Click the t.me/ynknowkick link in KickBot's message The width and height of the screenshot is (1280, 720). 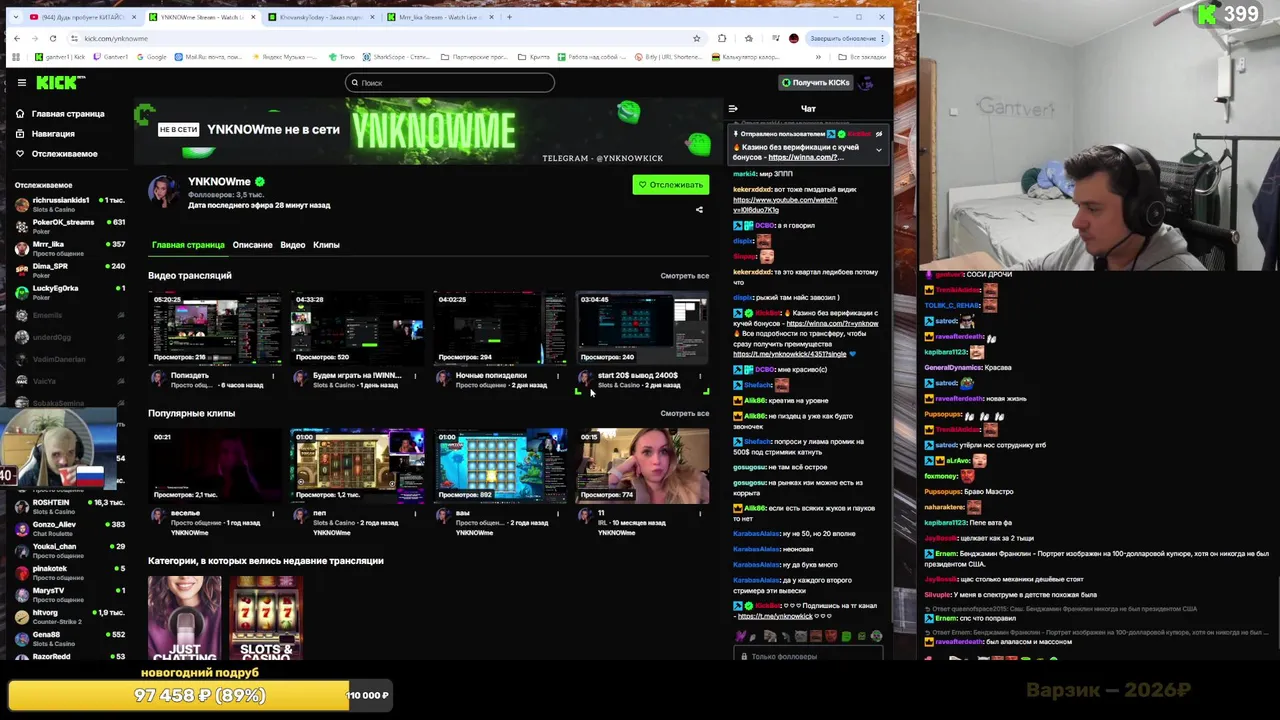(x=775, y=617)
